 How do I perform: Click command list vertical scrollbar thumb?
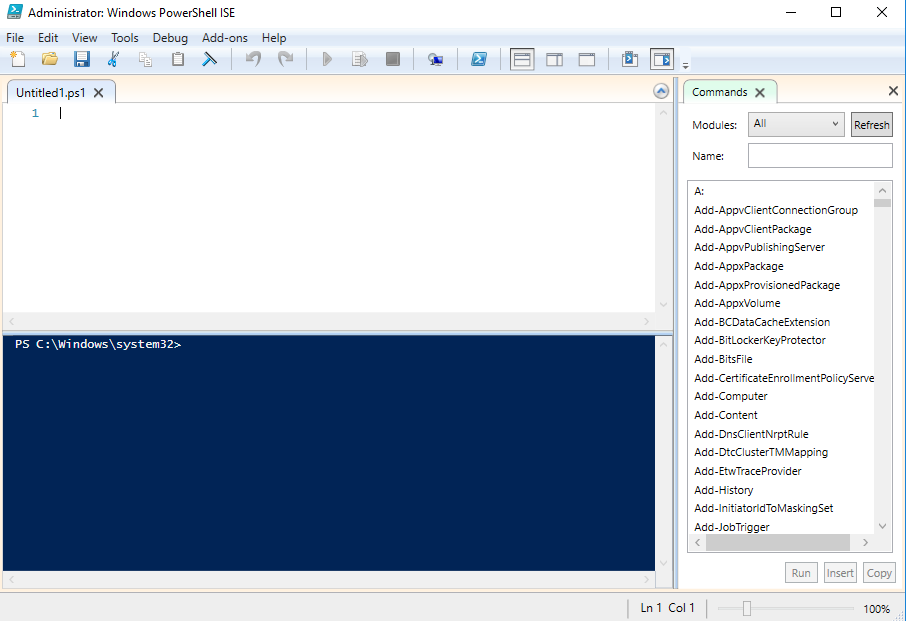coord(882,203)
